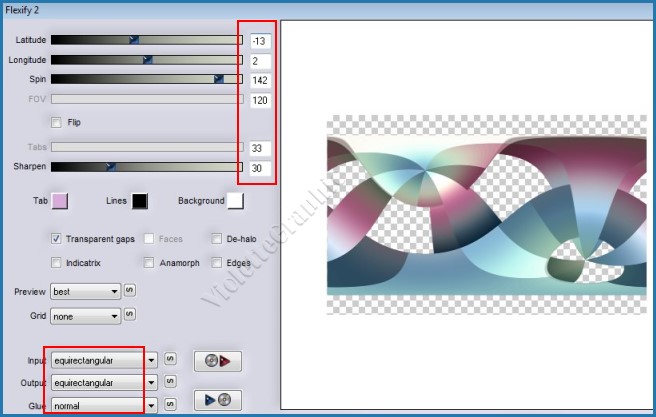Screen dimensions: 656x417
Task: Turn on the Anamorph checkbox
Action: click(149, 263)
